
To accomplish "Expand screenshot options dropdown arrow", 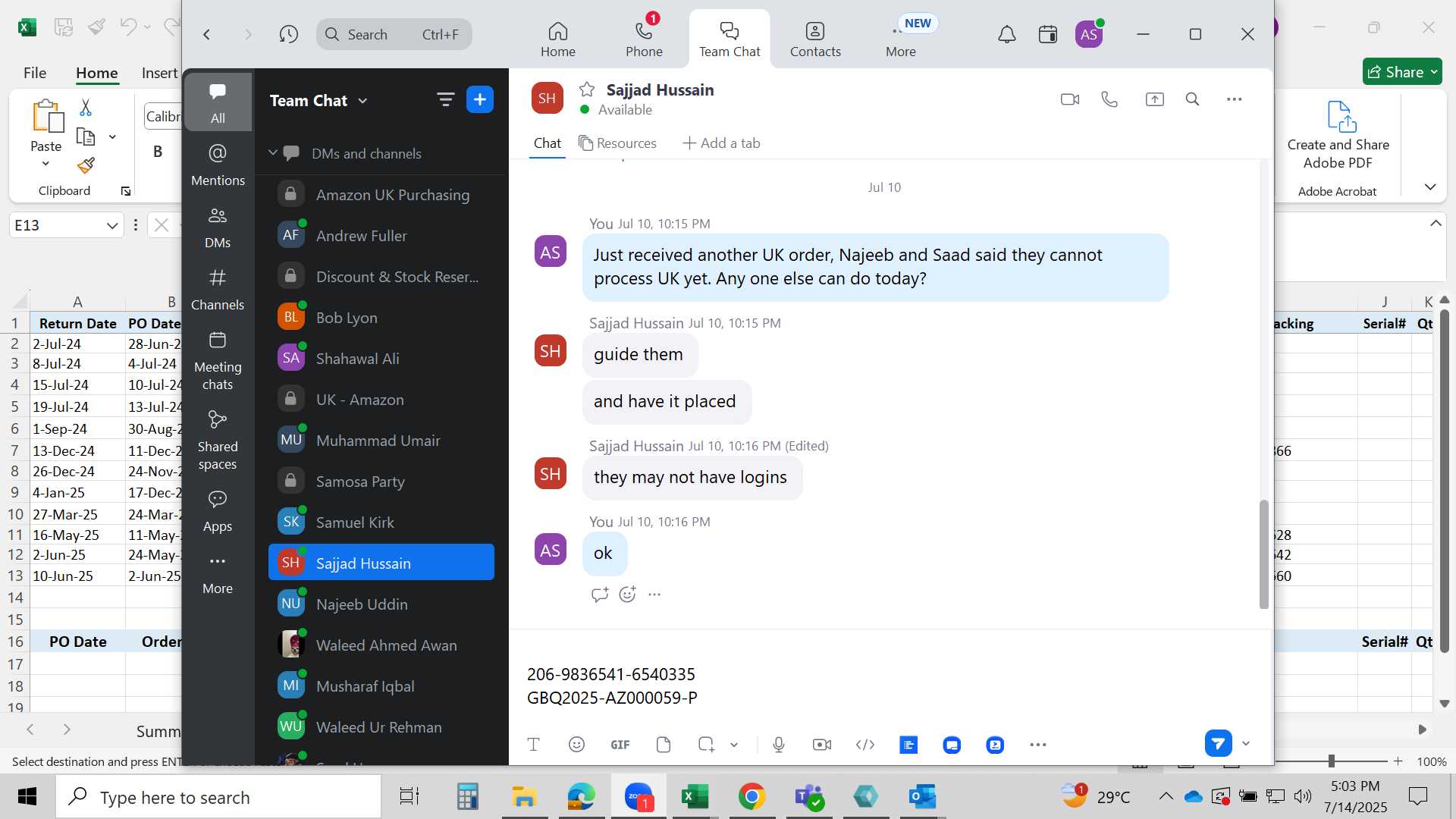I will pos(734,745).
